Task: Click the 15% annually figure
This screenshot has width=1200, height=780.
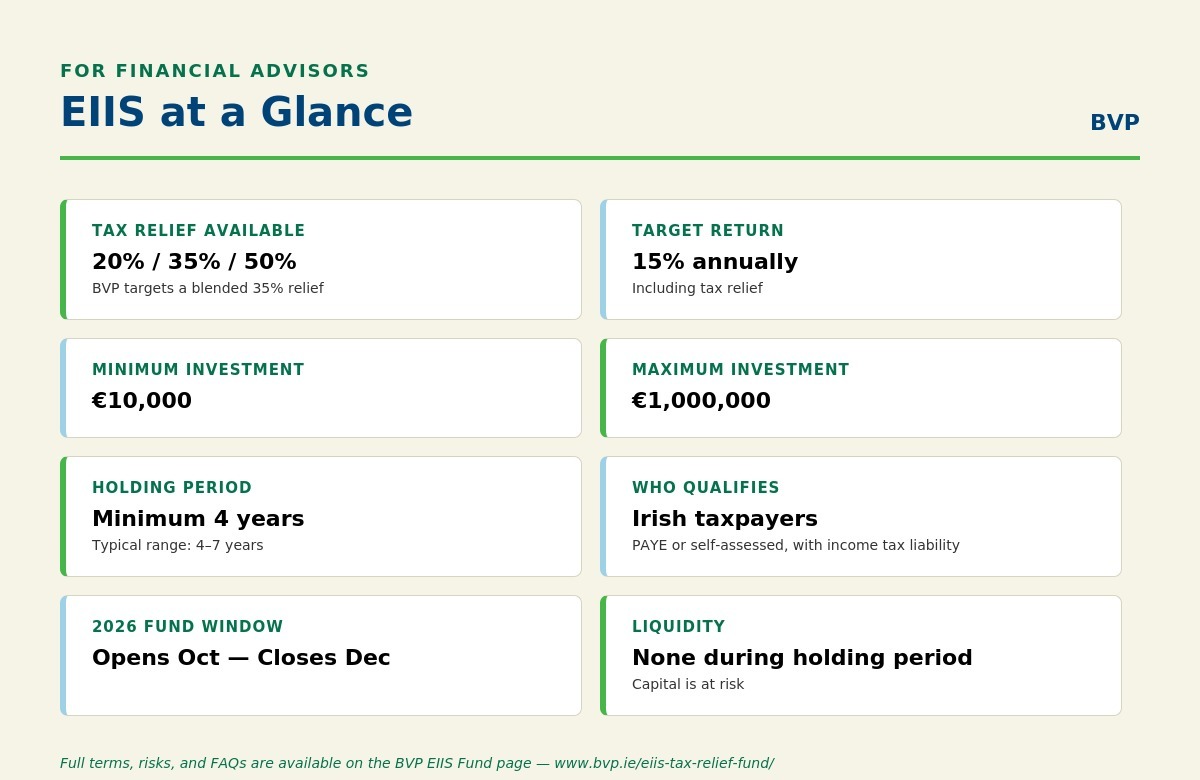Action: click(715, 262)
